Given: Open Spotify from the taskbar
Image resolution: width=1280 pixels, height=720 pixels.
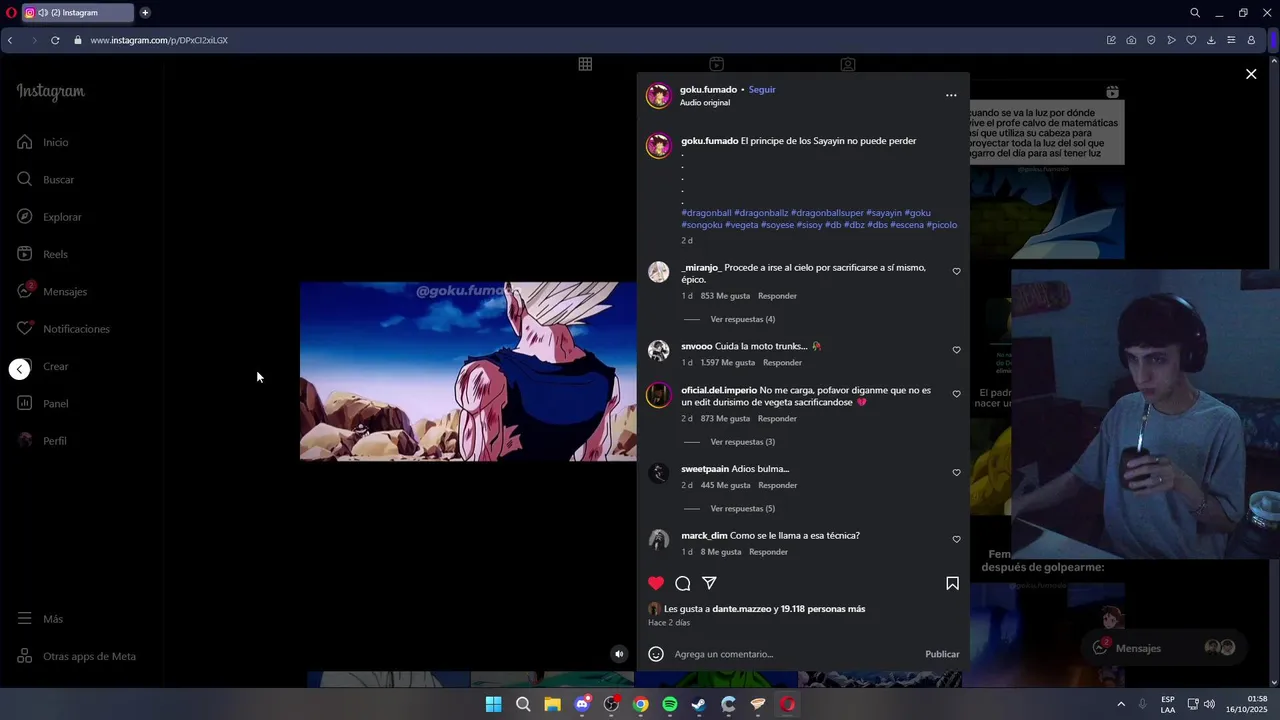Looking at the screenshot, I should 670,704.
